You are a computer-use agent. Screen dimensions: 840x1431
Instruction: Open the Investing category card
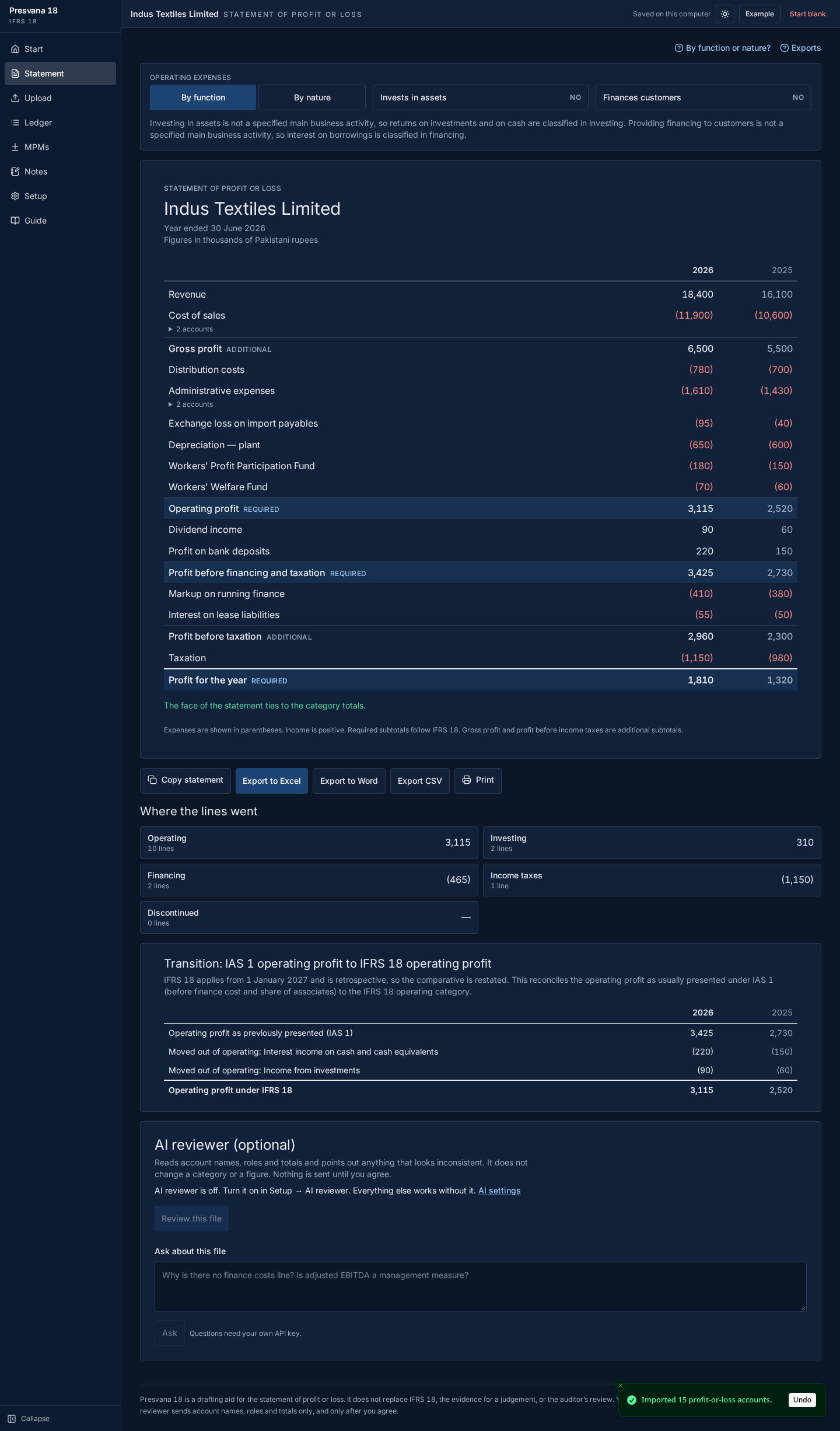pyautogui.click(x=652, y=843)
